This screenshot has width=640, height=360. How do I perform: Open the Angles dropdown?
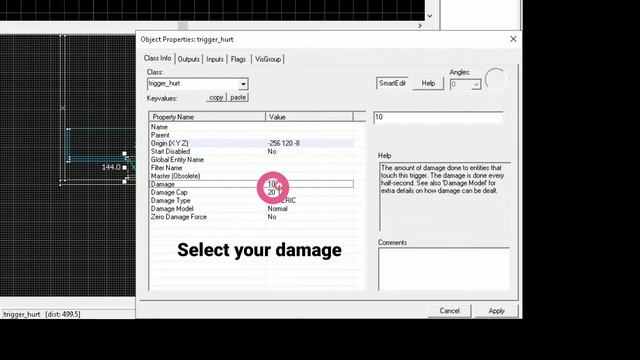(x=476, y=84)
